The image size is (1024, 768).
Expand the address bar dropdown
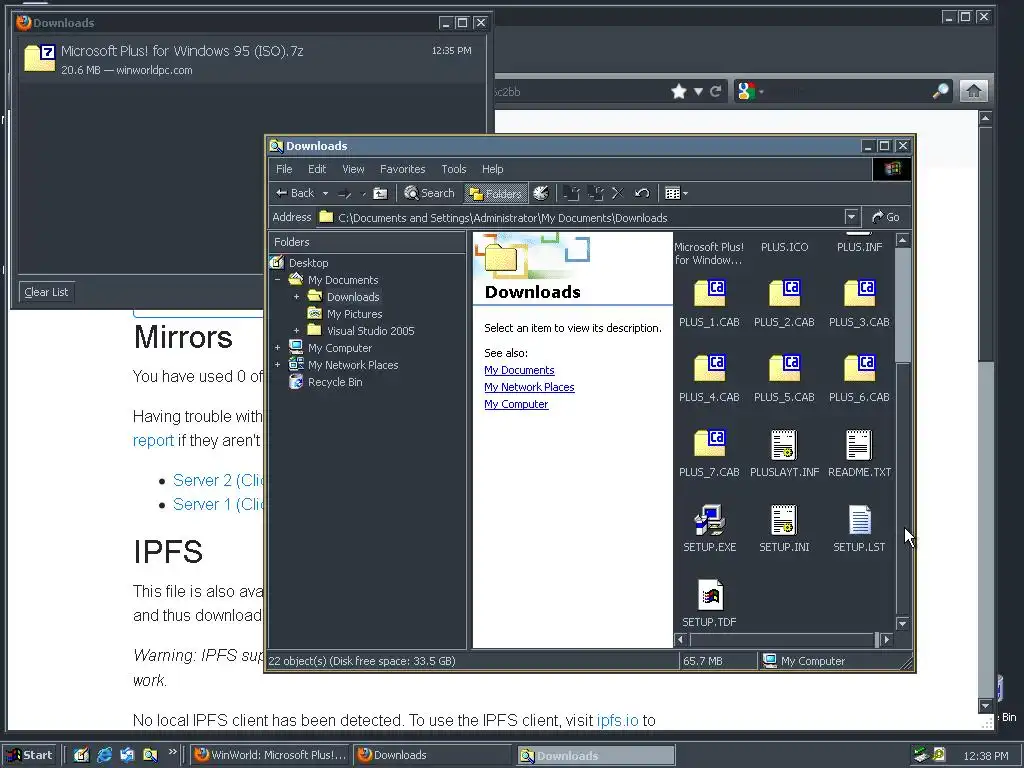(851, 217)
